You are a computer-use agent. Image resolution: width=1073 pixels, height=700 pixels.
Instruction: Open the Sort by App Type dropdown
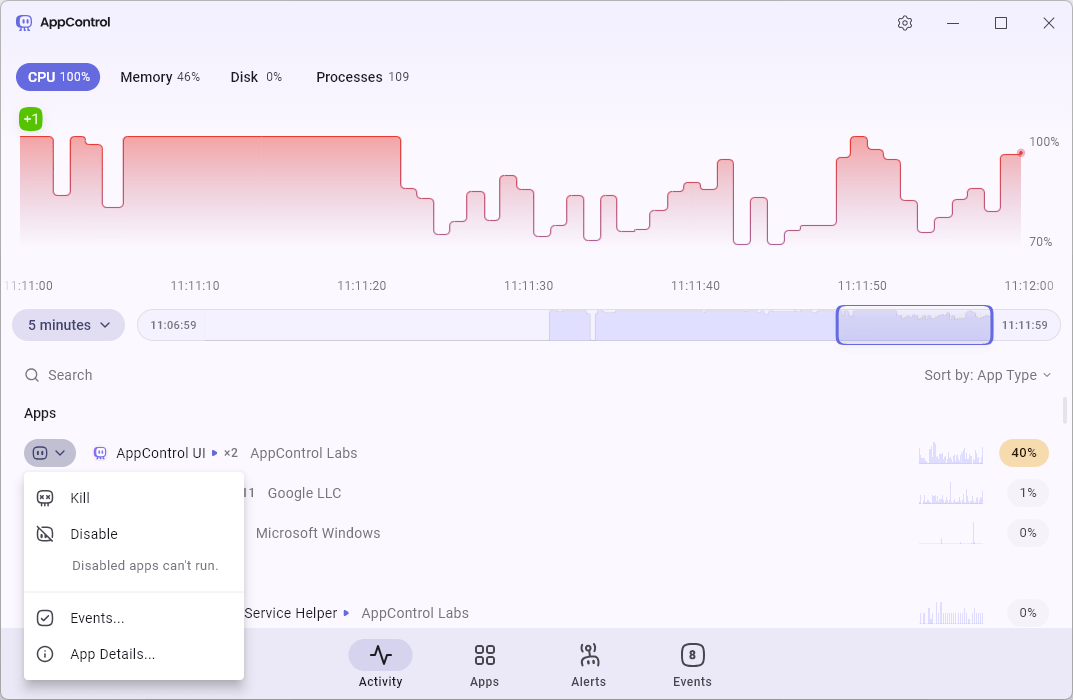[x=987, y=375]
